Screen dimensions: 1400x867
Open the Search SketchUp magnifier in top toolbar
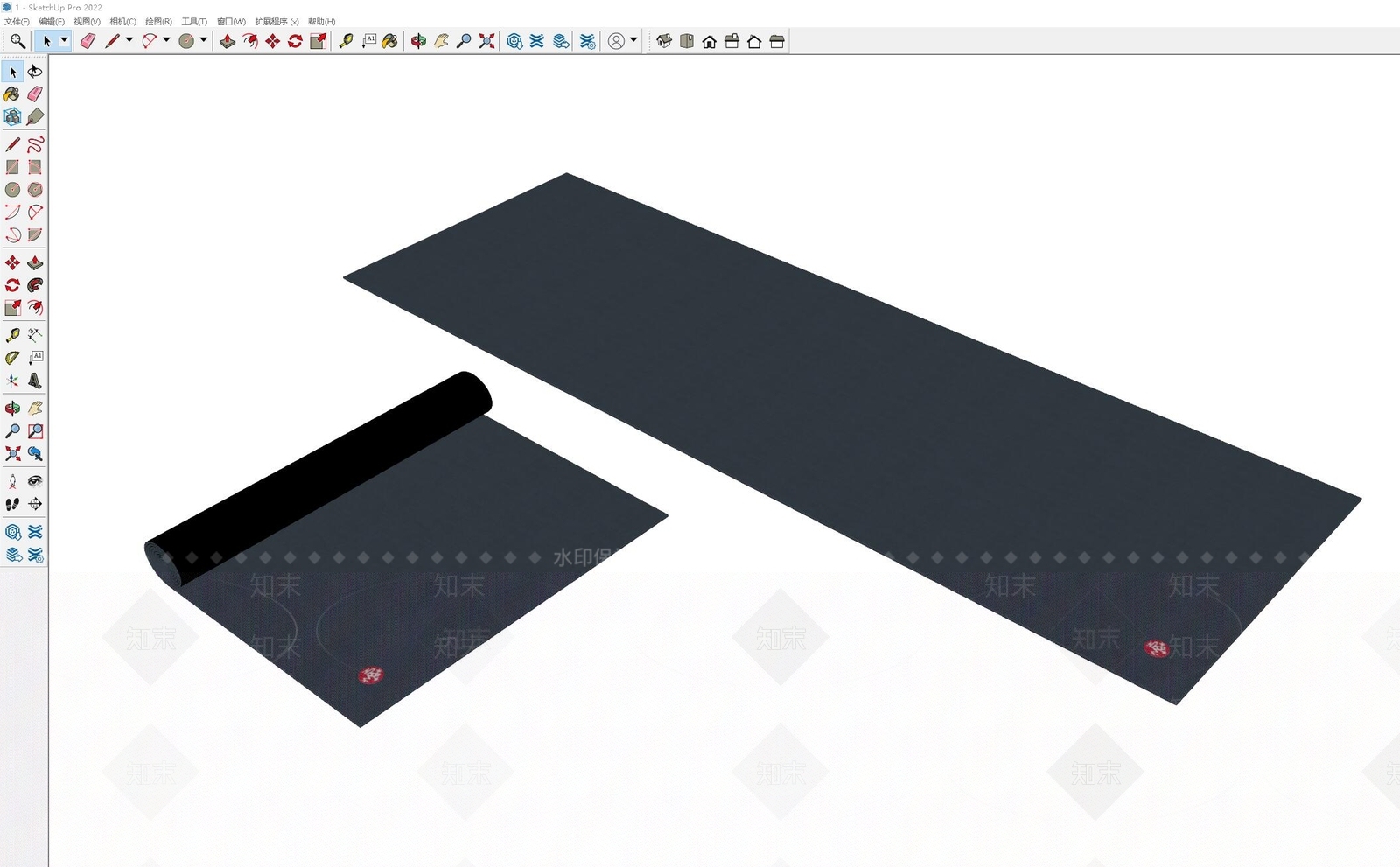pyautogui.click(x=17, y=41)
